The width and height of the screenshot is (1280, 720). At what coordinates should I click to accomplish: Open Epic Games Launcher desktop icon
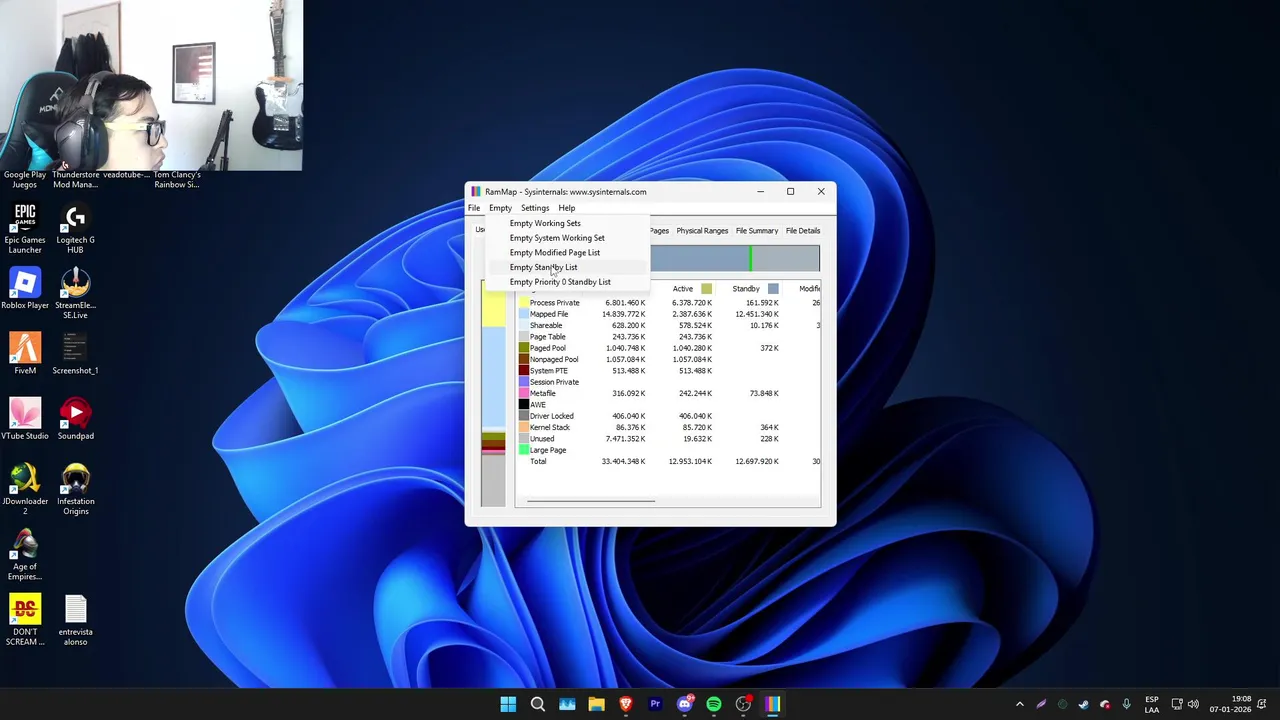click(x=25, y=228)
